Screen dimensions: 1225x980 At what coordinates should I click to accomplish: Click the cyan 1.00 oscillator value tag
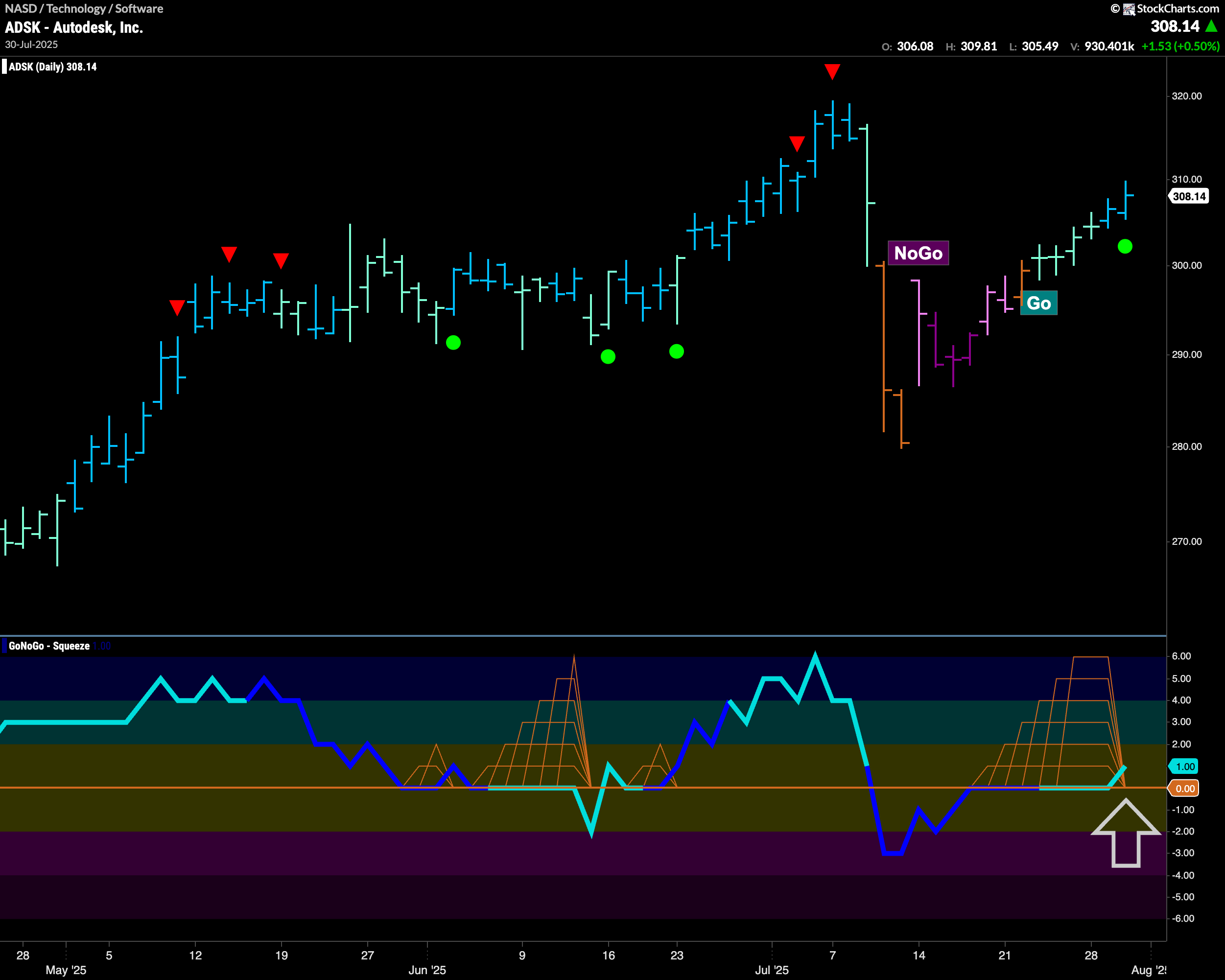[x=1183, y=767]
